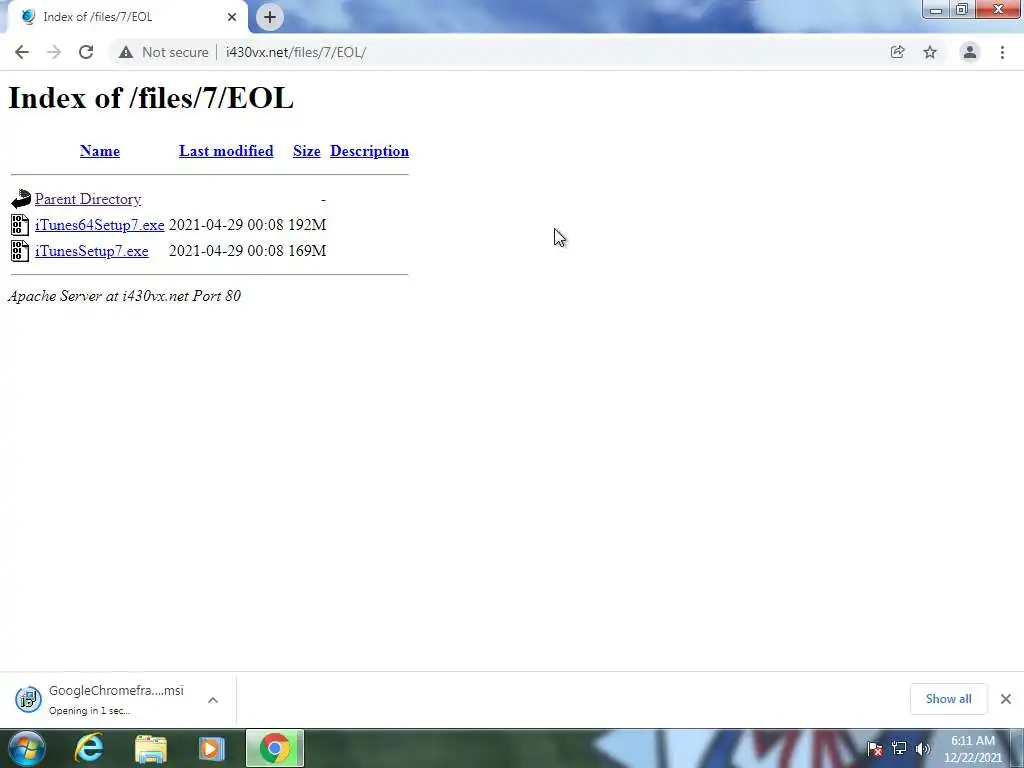Restore down the Chrome window
The image size is (1024, 768).
(961, 9)
